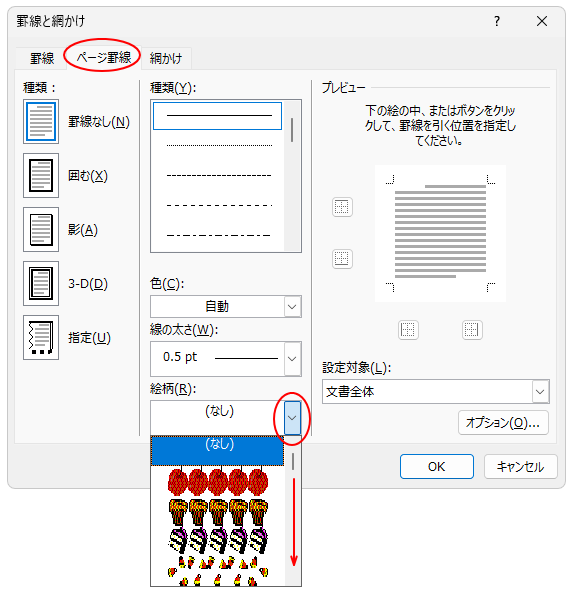The width and height of the screenshot is (577, 602).
Task: Click the キャンセル button
Action: 520,466
